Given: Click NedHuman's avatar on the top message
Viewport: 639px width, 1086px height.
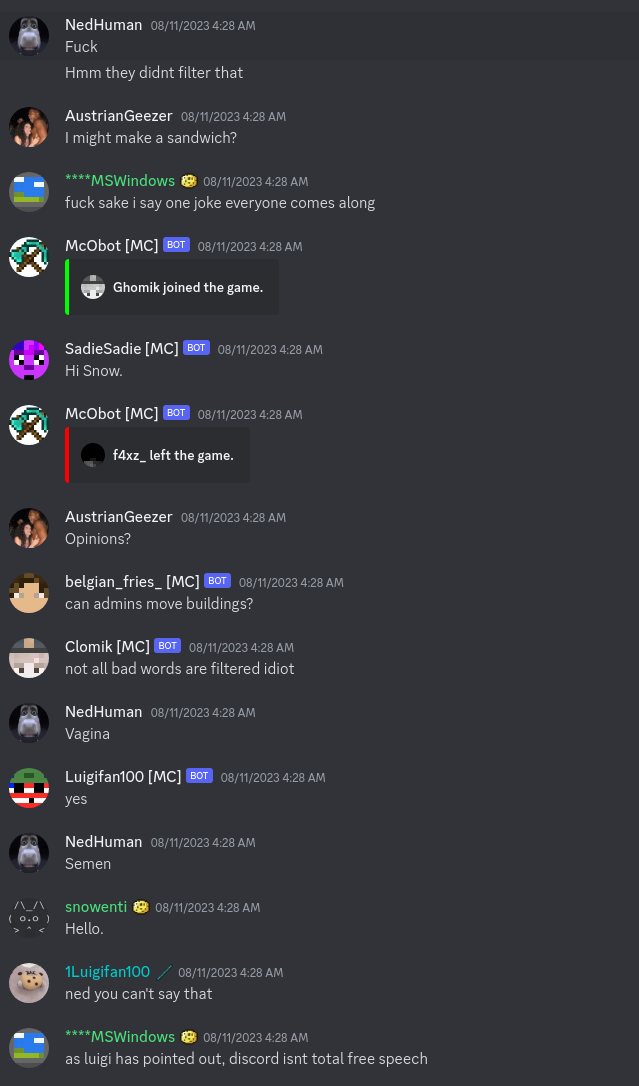Looking at the screenshot, I should (x=29, y=36).
